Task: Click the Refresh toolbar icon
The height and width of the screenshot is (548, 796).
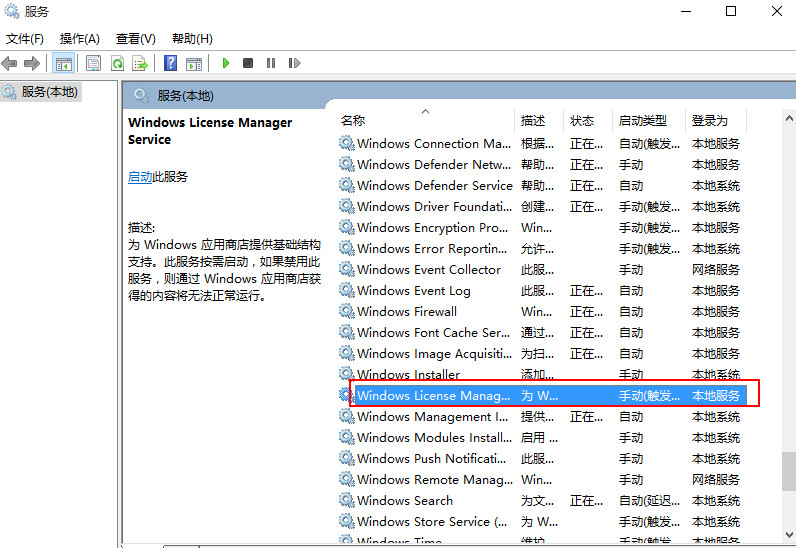Action: tap(117, 63)
